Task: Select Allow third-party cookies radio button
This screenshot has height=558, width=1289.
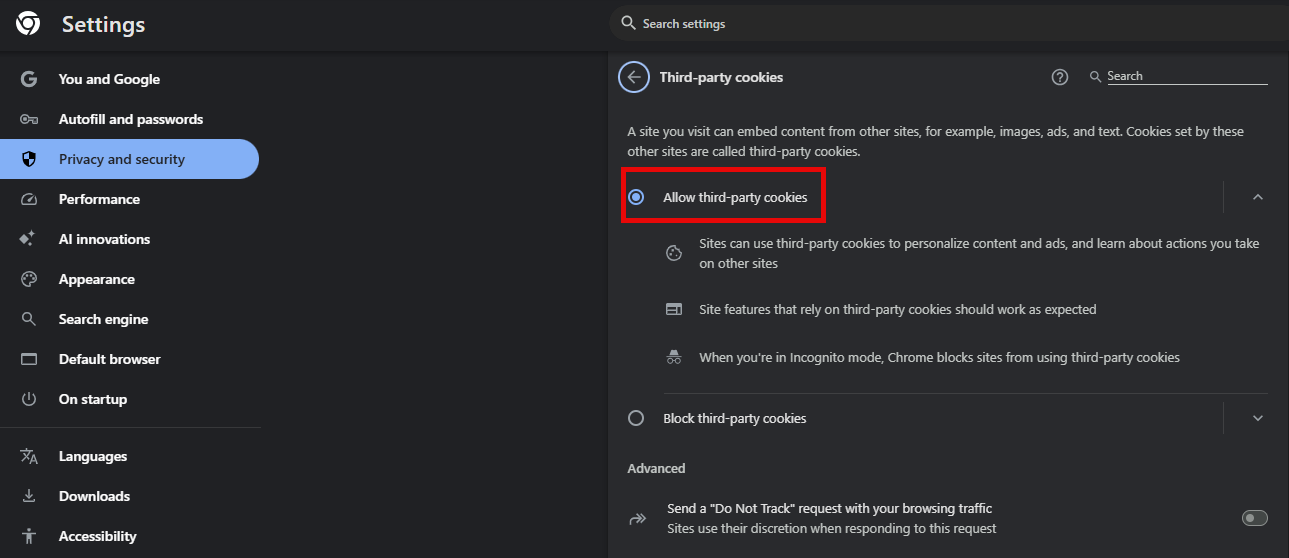Action: pyautogui.click(x=636, y=197)
